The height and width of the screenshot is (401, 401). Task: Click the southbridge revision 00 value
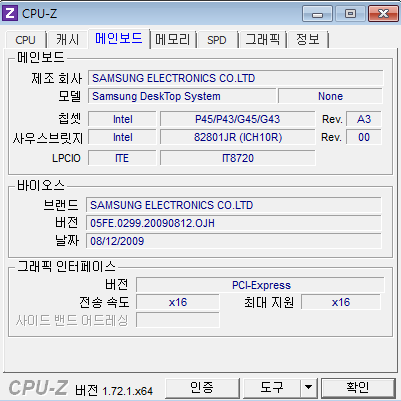364,137
